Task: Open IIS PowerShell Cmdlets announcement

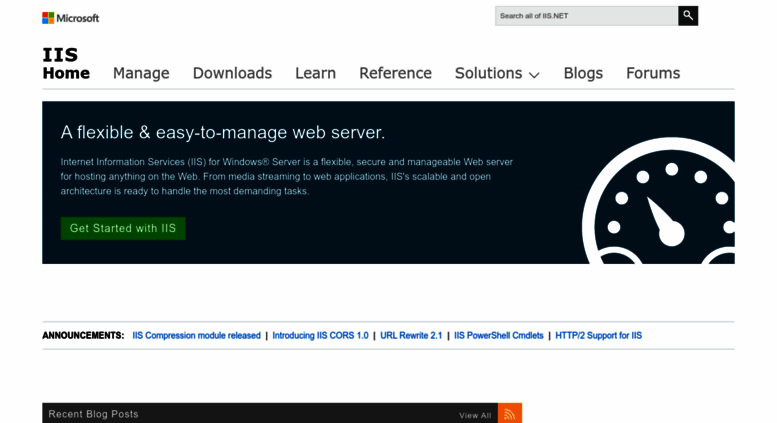Action: coord(499,336)
